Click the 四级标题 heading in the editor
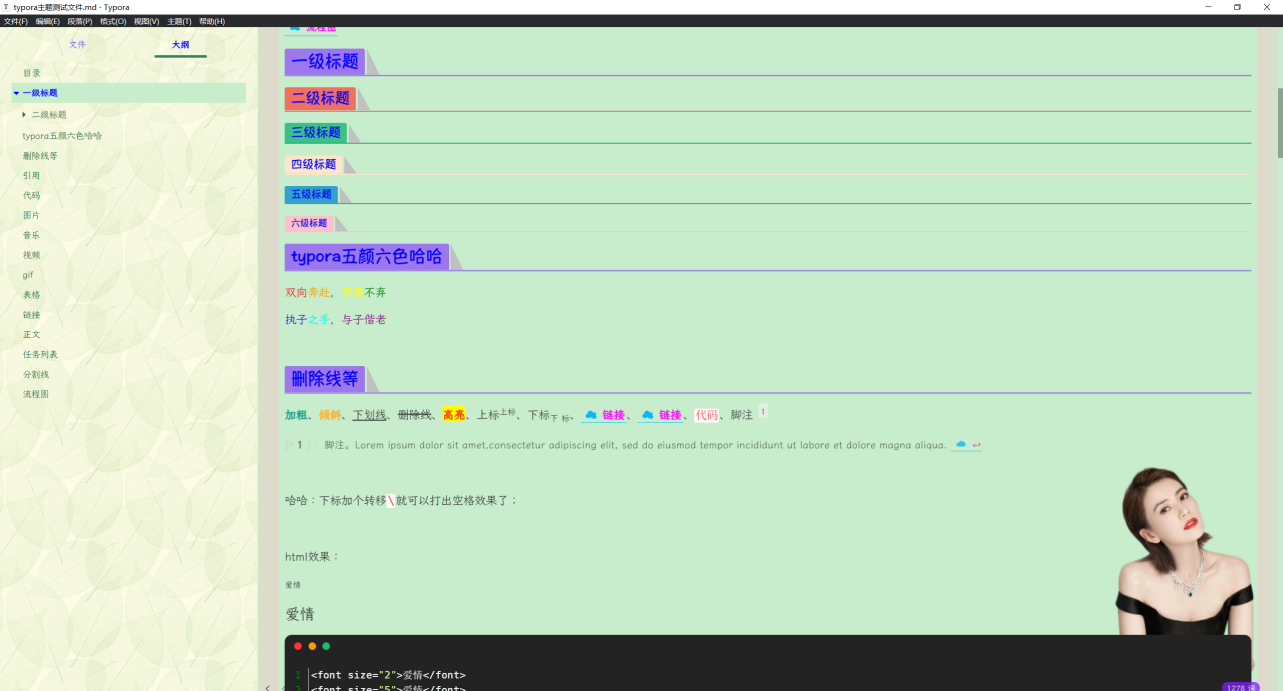Image resolution: width=1283 pixels, height=691 pixels. coord(314,164)
